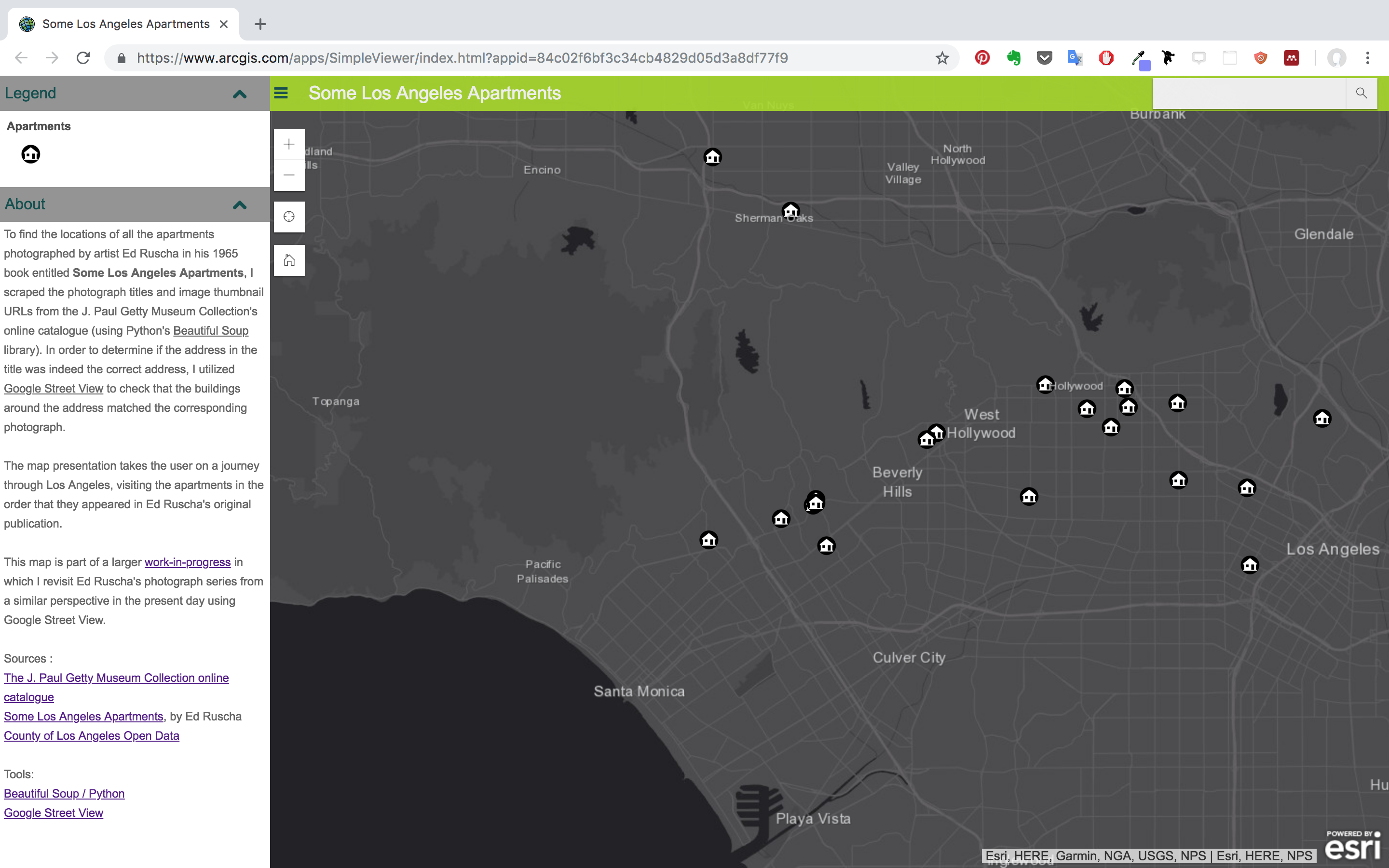Image resolution: width=1389 pixels, height=868 pixels.
Task: Click the find my location button
Action: [289, 217]
